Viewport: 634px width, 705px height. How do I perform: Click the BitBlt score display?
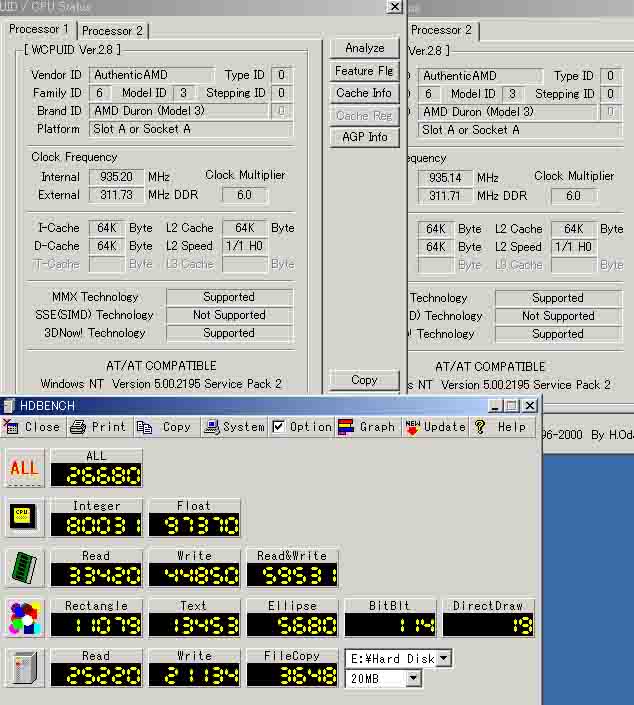[390, 625]
